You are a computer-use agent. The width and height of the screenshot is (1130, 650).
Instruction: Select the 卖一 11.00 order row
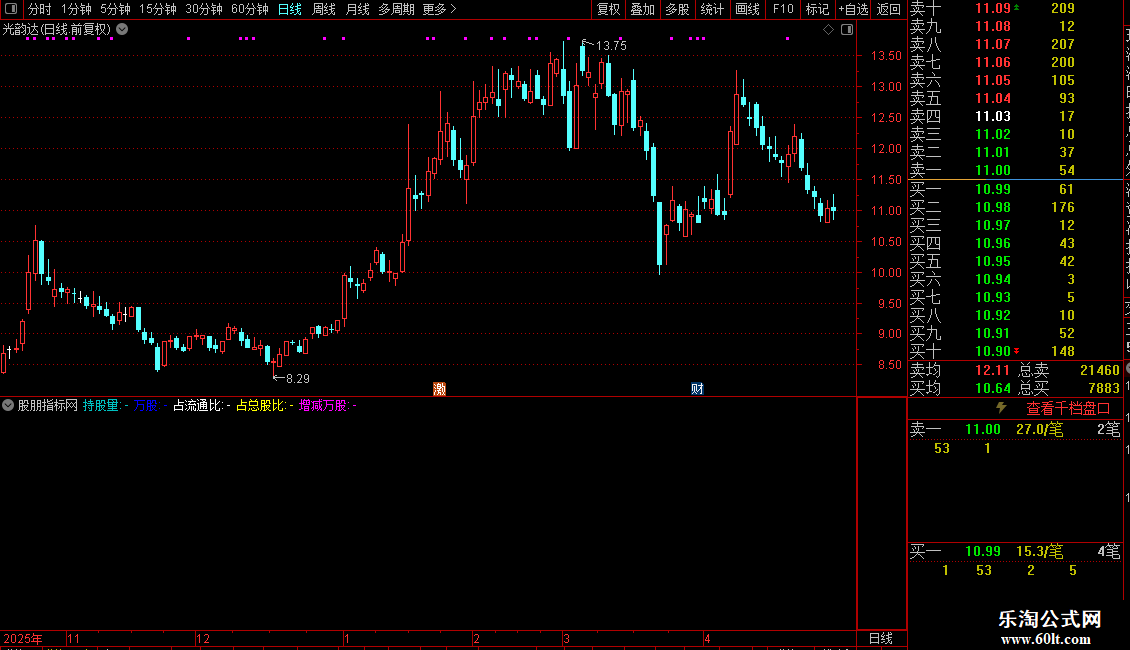(x=1015, y=171)
